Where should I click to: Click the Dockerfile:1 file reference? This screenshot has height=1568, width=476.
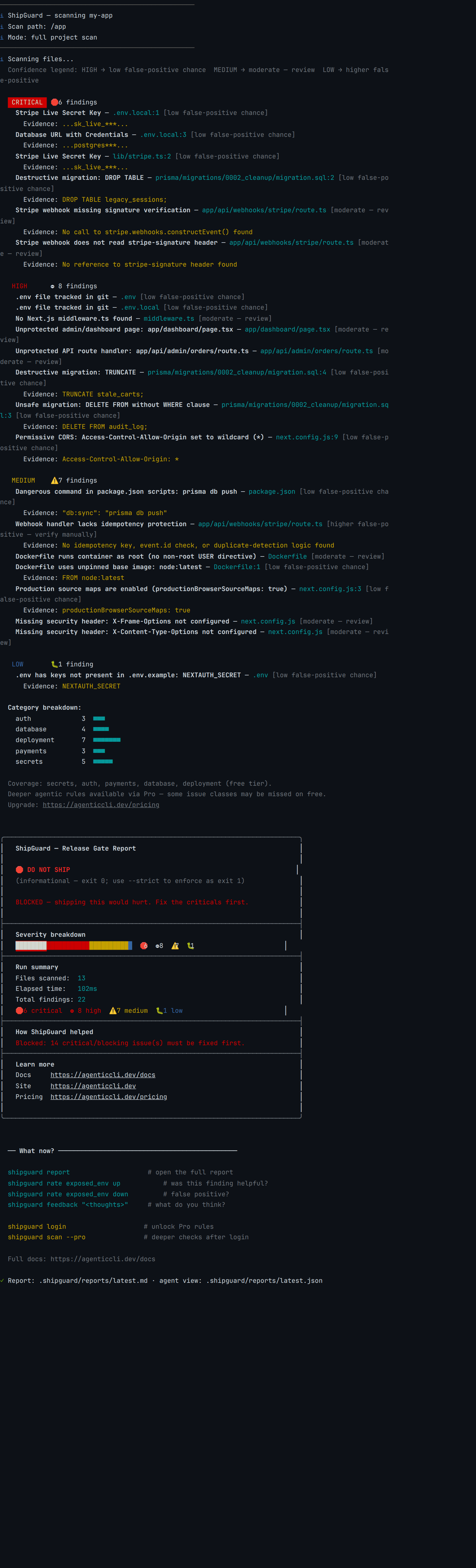tap(237, 567)
